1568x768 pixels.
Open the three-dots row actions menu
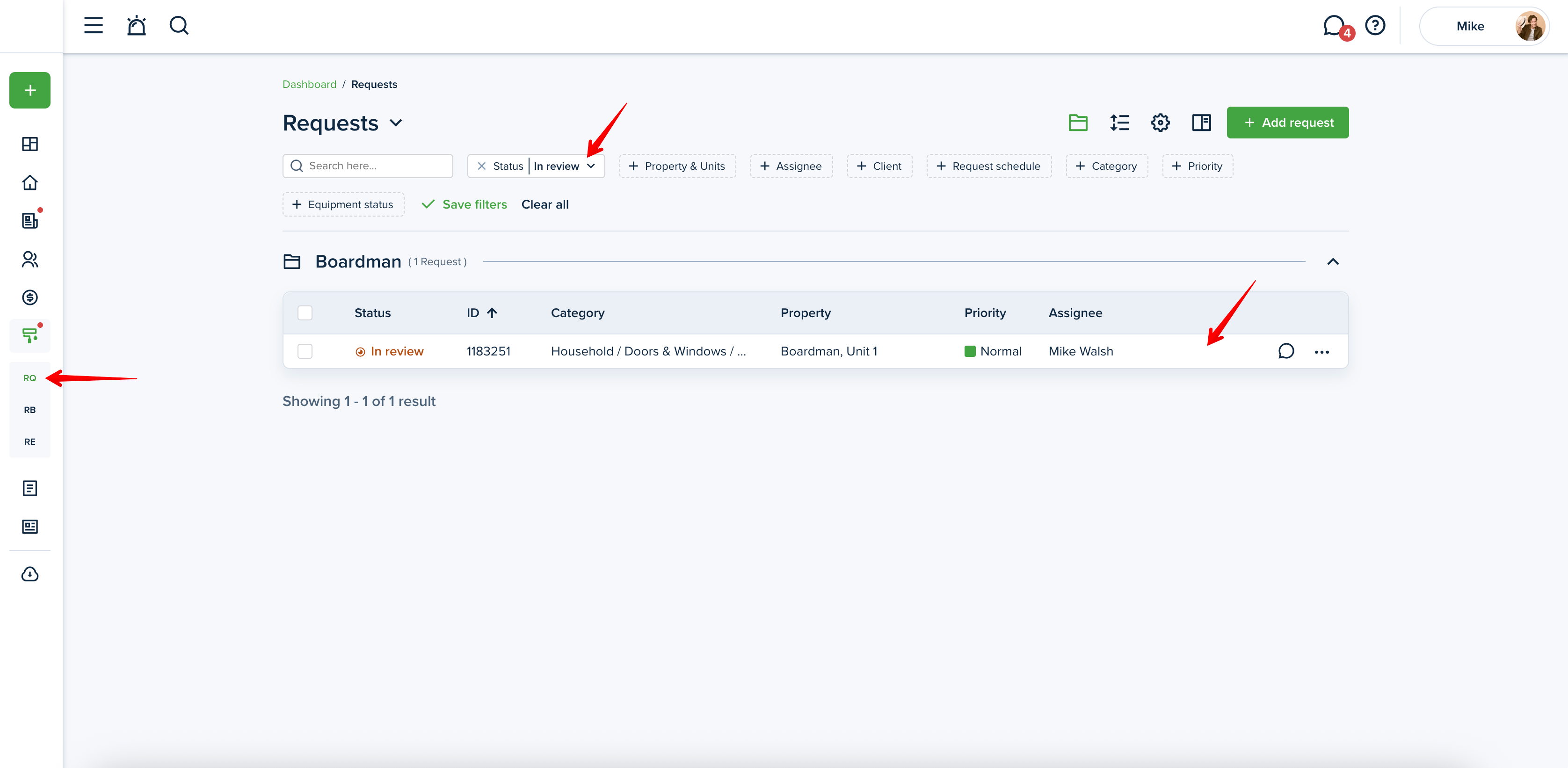click(1321, 352)
